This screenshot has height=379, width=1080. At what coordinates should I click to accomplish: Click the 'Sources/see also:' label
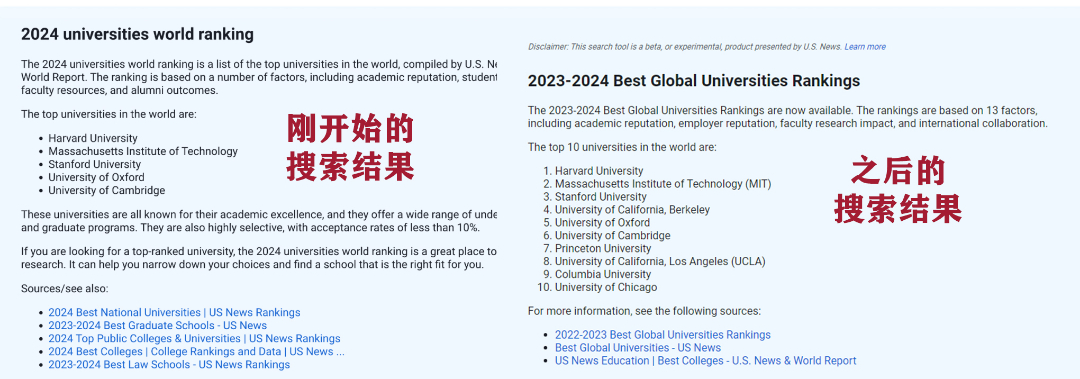65,289
